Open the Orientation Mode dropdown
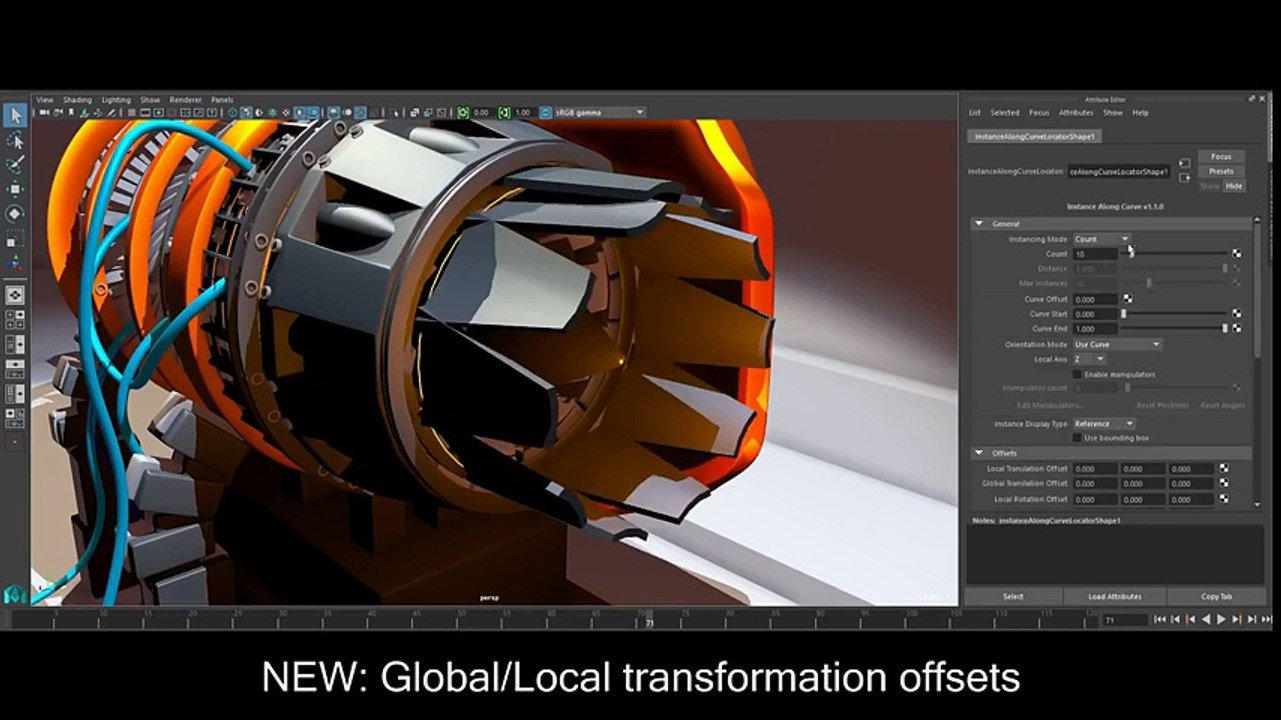This screenshot has height=720, width=1281. 1117,344
